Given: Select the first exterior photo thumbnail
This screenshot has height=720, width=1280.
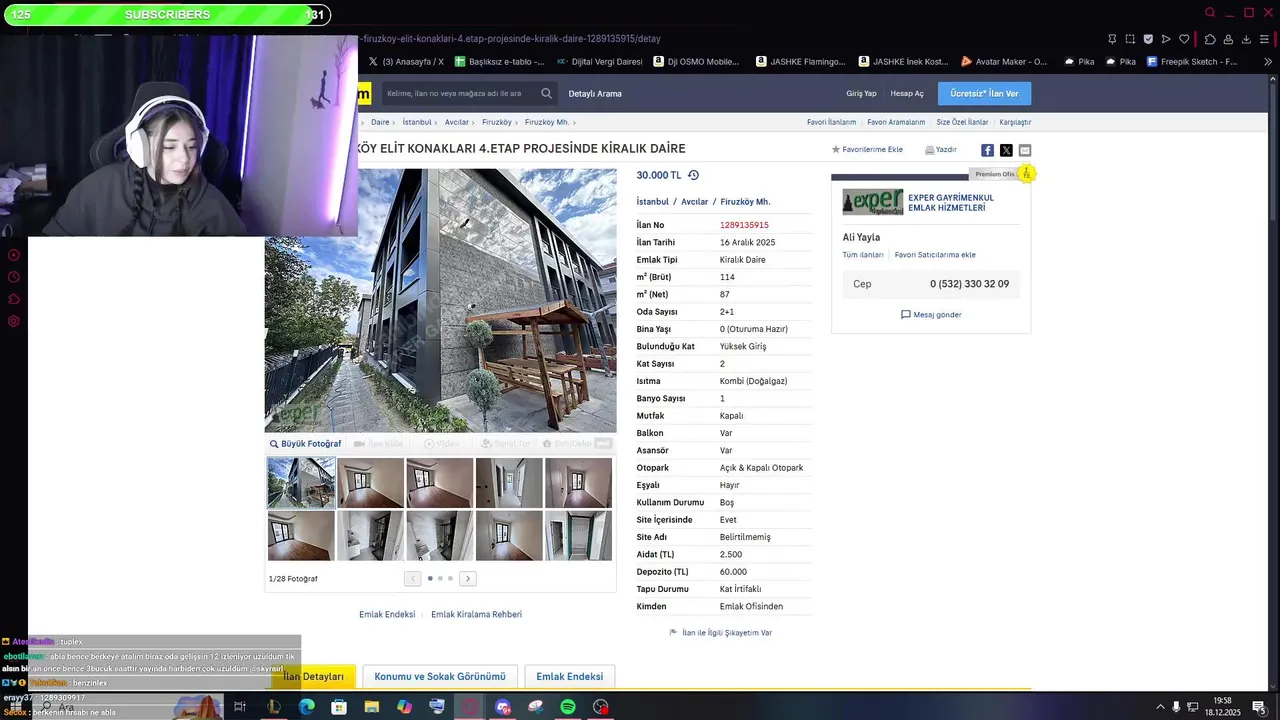Looking at the screenshot, I should click(301, 483).
